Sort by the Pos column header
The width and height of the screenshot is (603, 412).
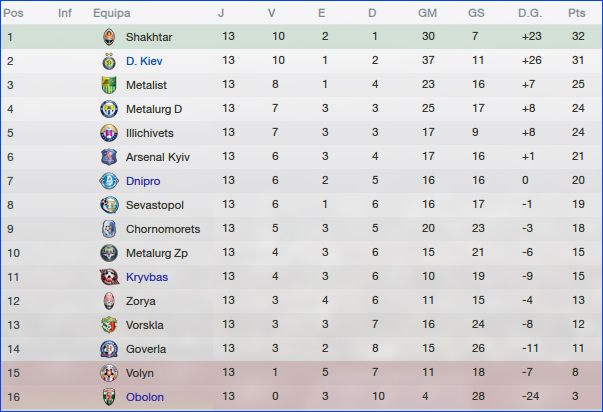pyautogui.click(x=15, y=13)
